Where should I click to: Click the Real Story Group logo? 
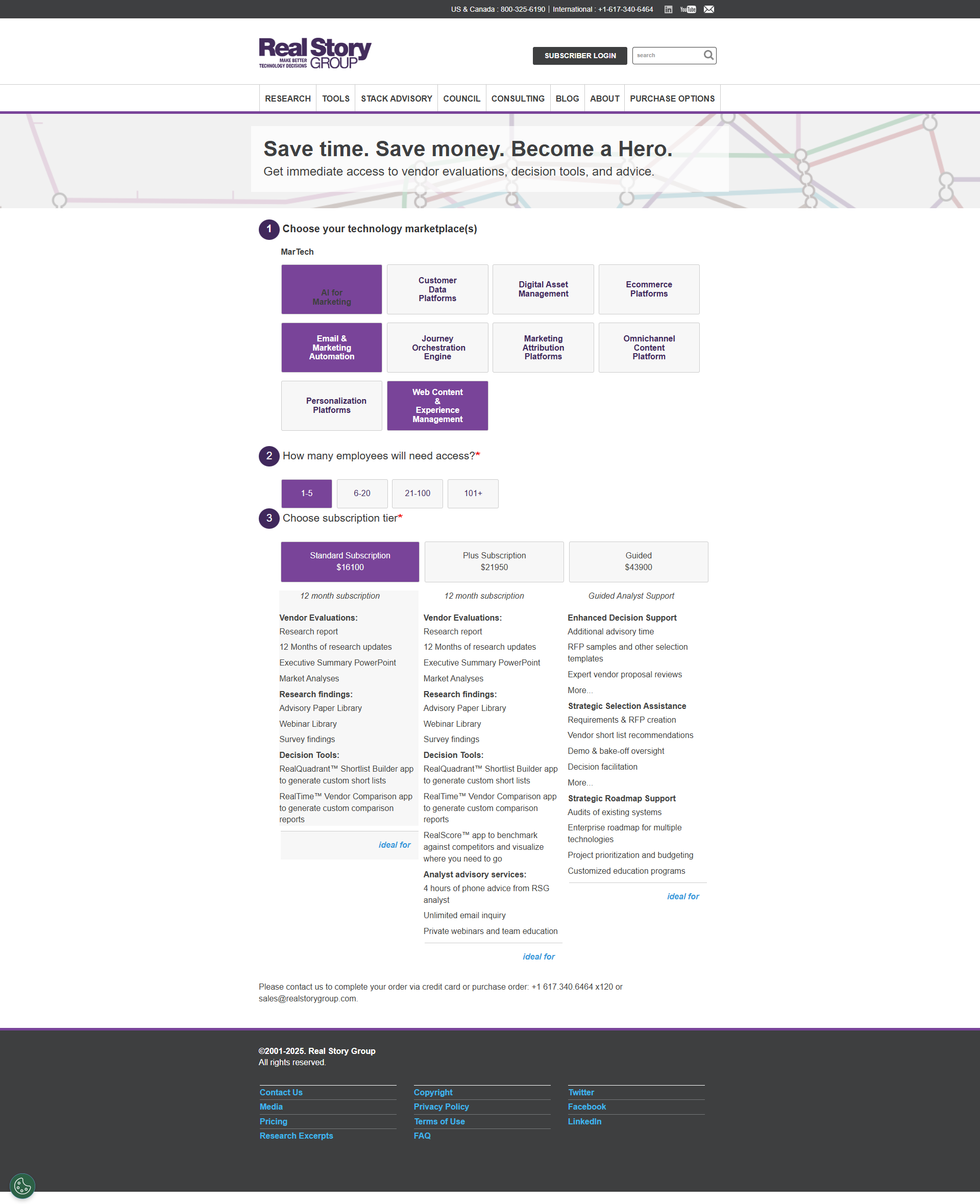315,54
